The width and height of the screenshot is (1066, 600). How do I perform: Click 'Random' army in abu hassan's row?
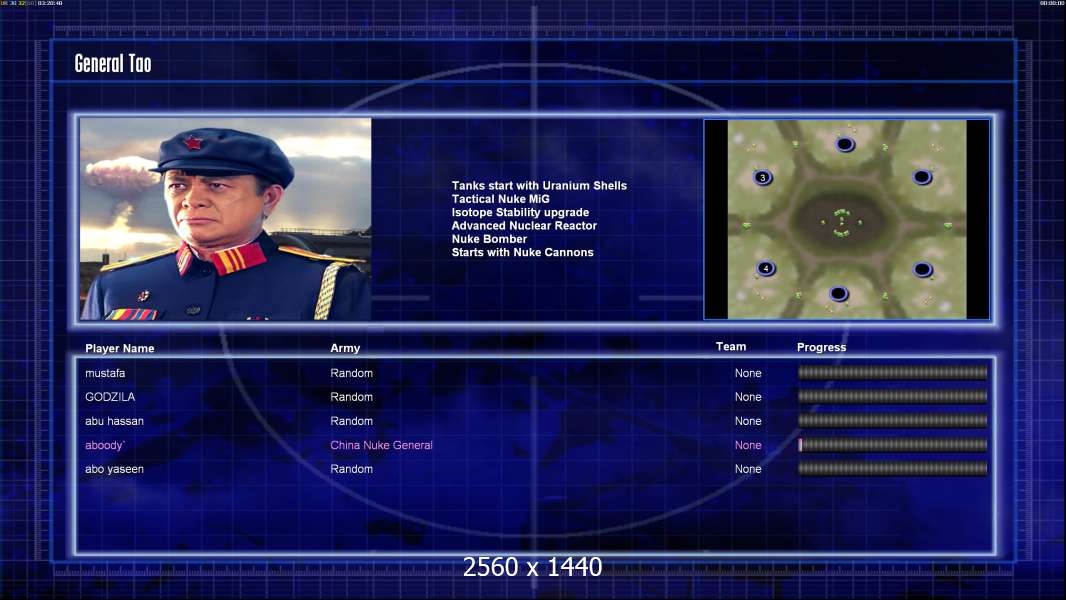[351, 421]
